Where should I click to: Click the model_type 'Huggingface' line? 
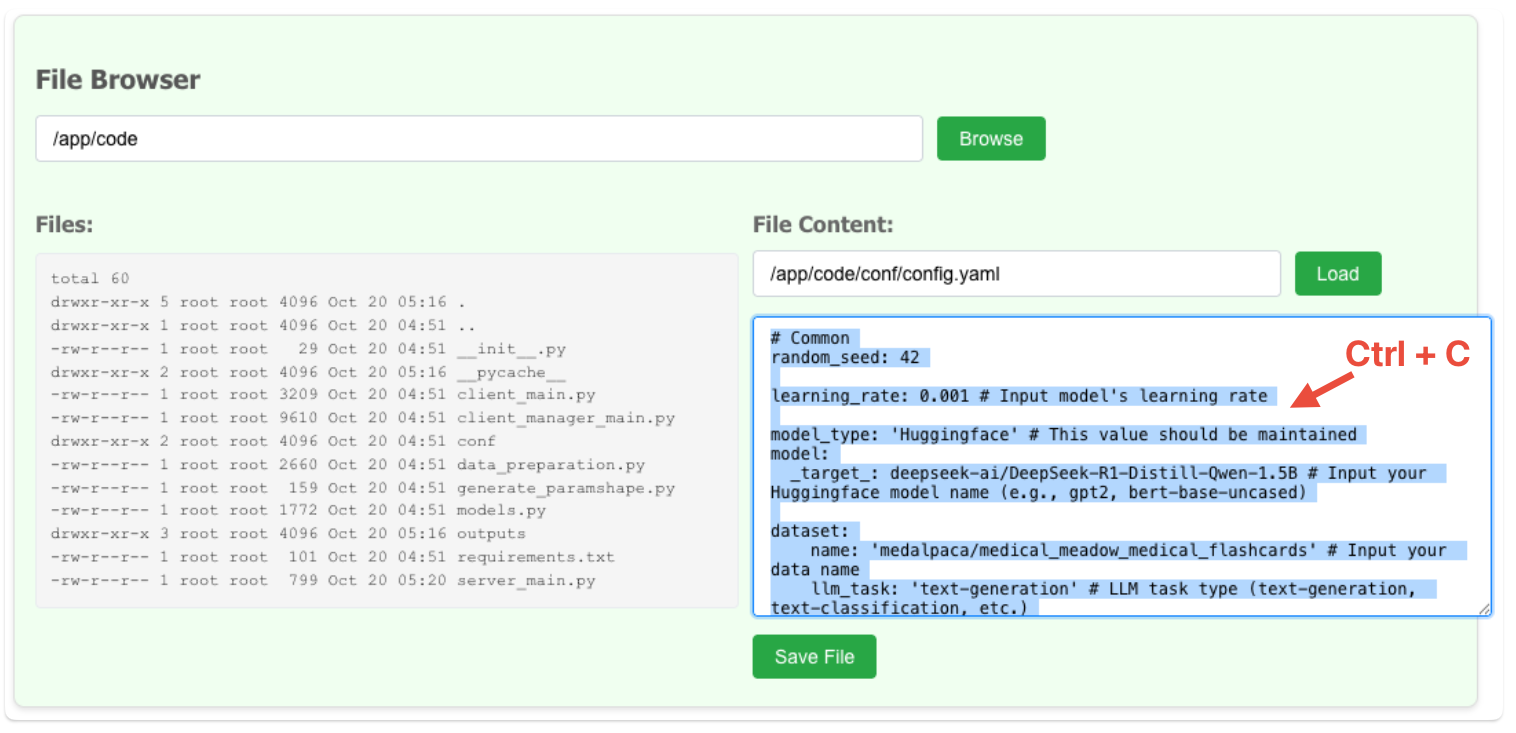1063,434
